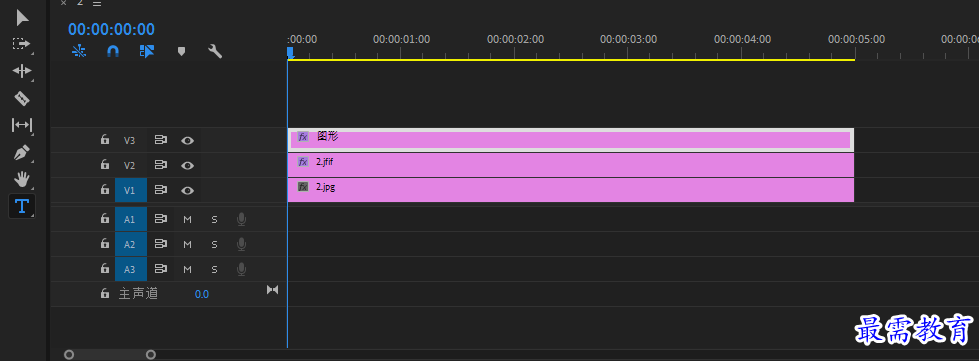The image size is (979, 361).
Task: Toggle snap magnet in timeline
Action: click(x=112, y=51)
